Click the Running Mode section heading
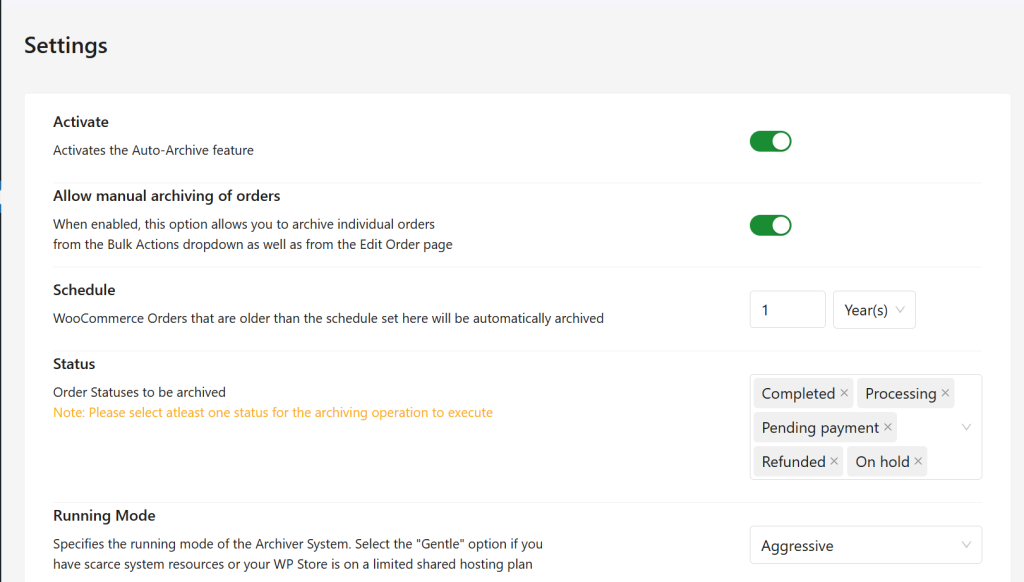 pyautogui.click(x=104, y=516)
